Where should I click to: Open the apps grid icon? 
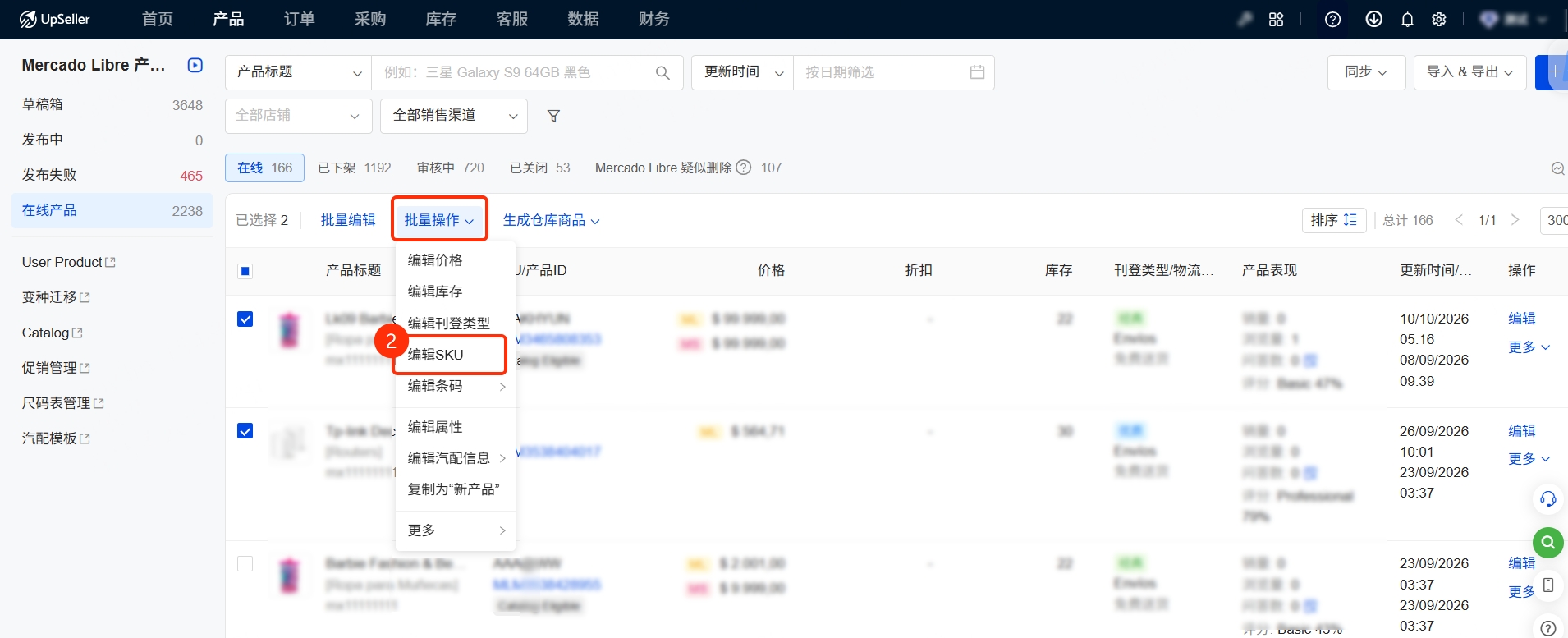tap(1276, 20)
